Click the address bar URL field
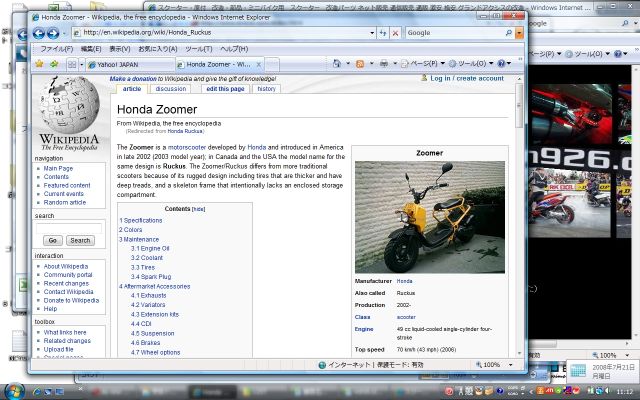 tap(220, 33)
